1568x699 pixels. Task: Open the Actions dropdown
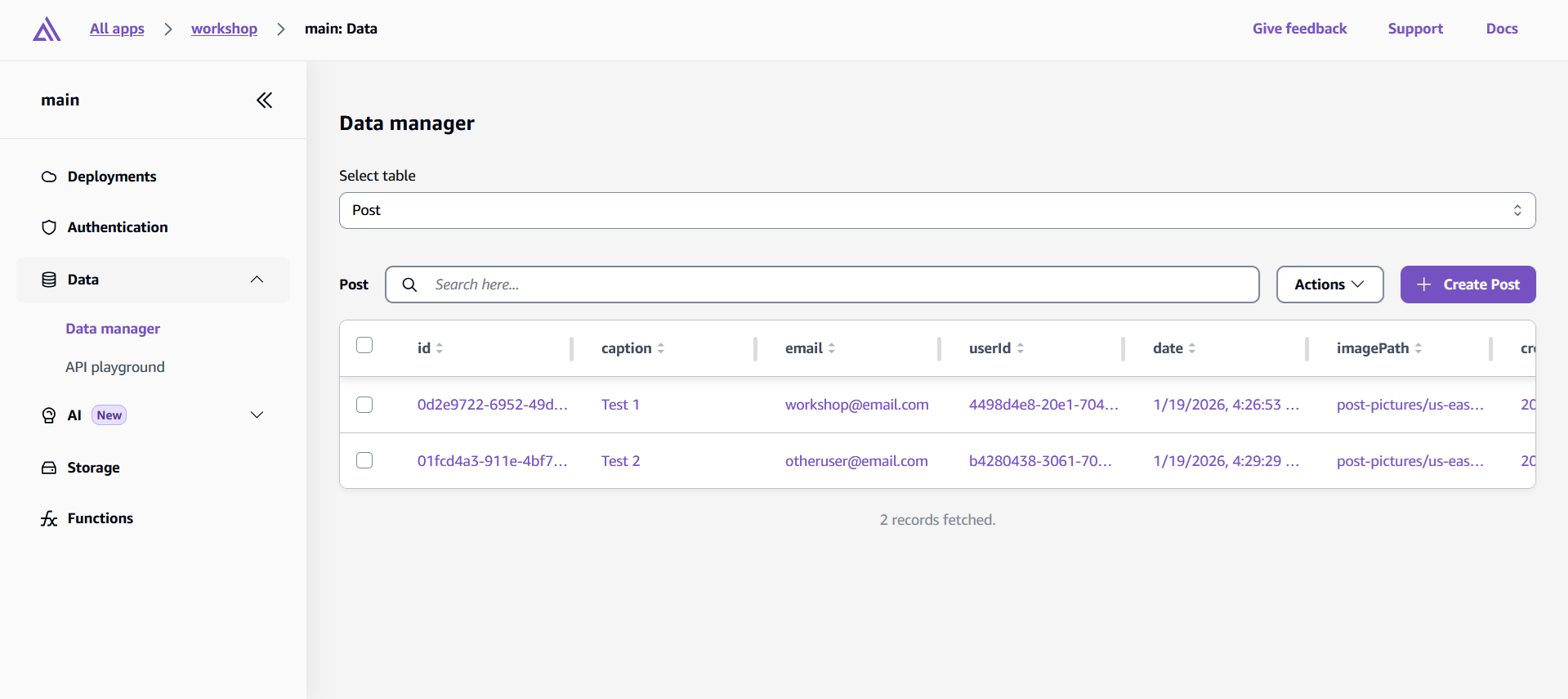pos(1329,285)
